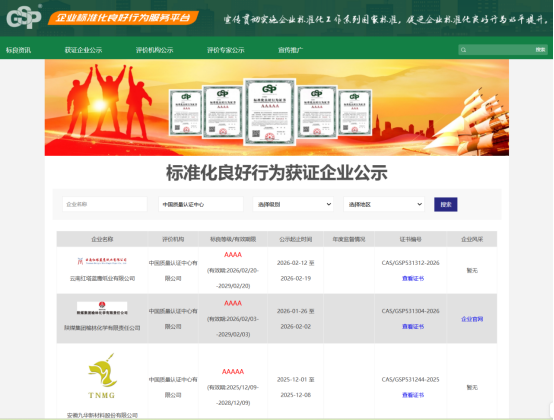Click the 企业名称 input field
554x420 pixels.
pos(105,204)
